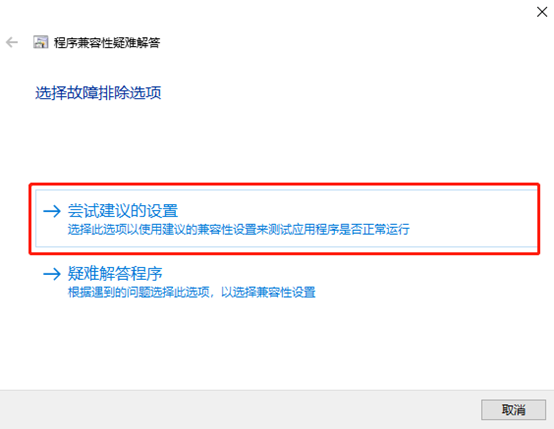Close the troubleshooter window with X

pos(542,12)
